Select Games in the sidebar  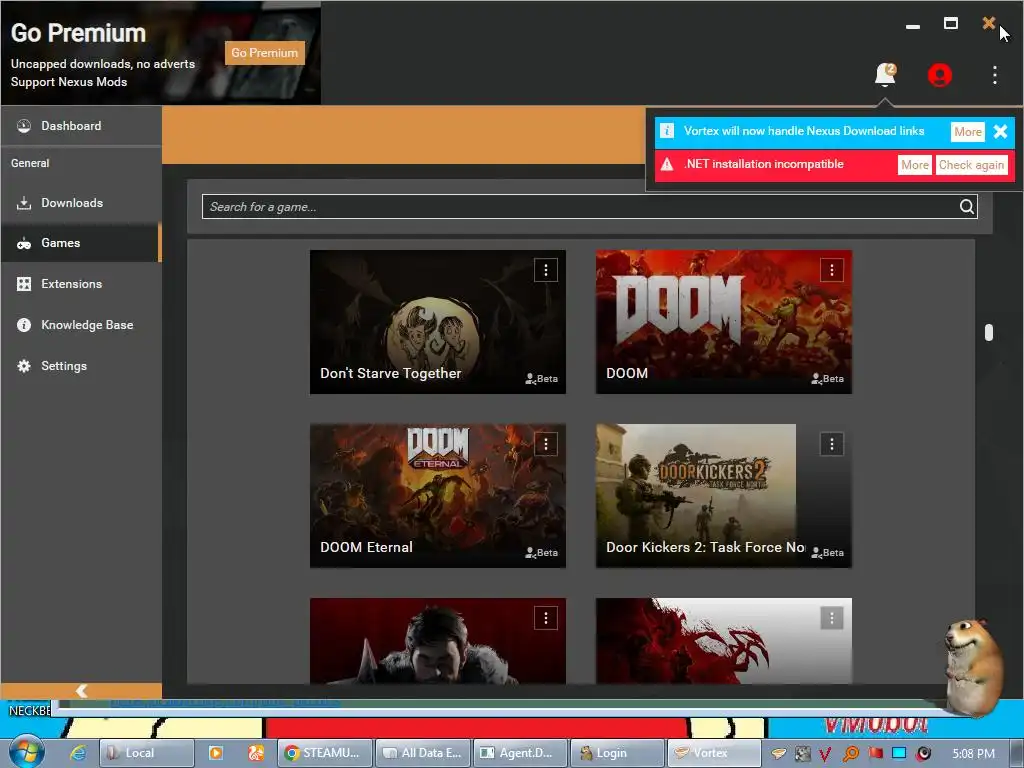81,243
